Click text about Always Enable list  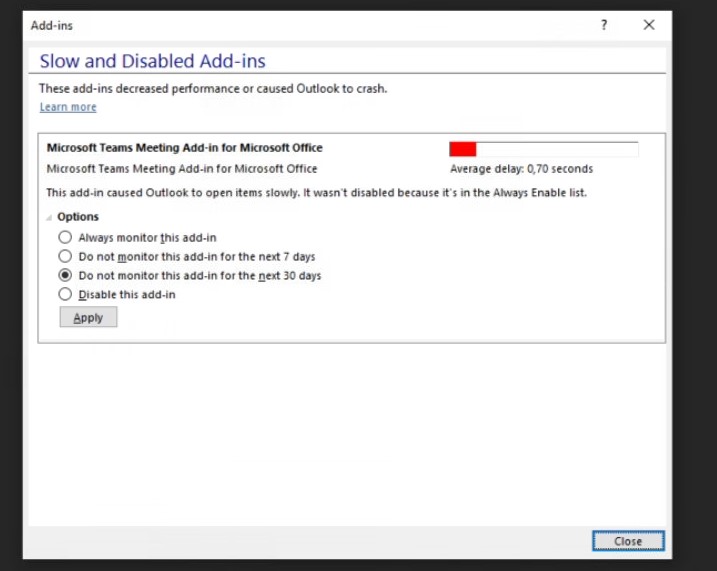(316, 192)
